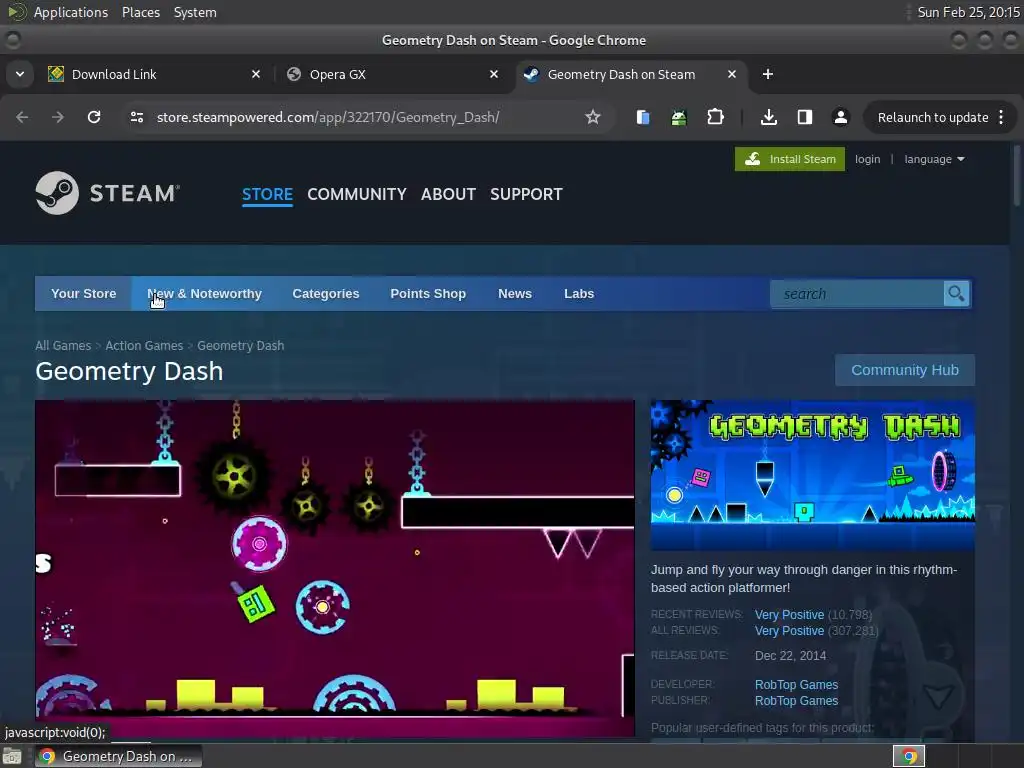Viewport: 1024px width, 768px height.
Task: Click the login link
Action: click(867, 159)
